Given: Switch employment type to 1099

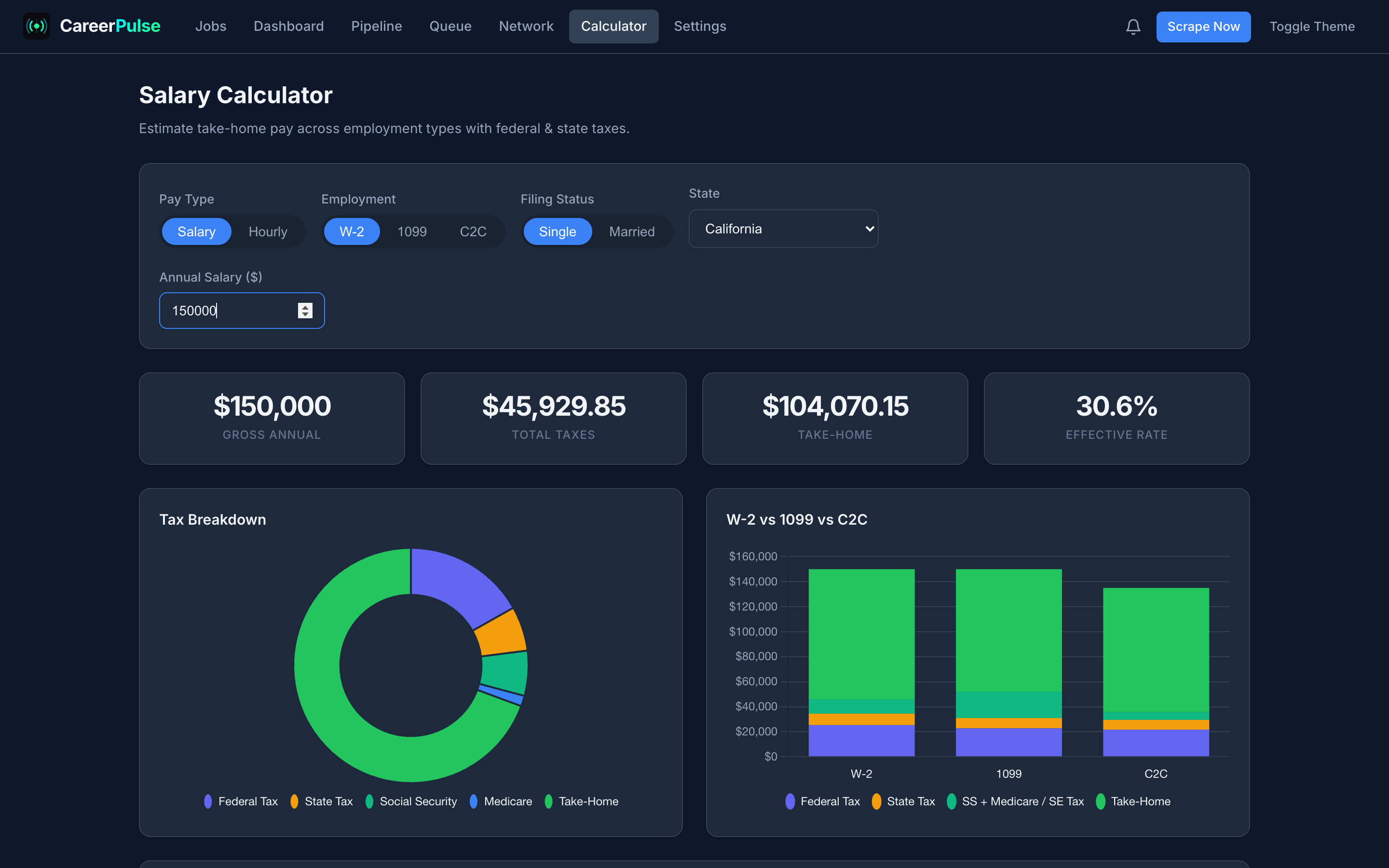Looking at the screenshot, I should [413, 231].
